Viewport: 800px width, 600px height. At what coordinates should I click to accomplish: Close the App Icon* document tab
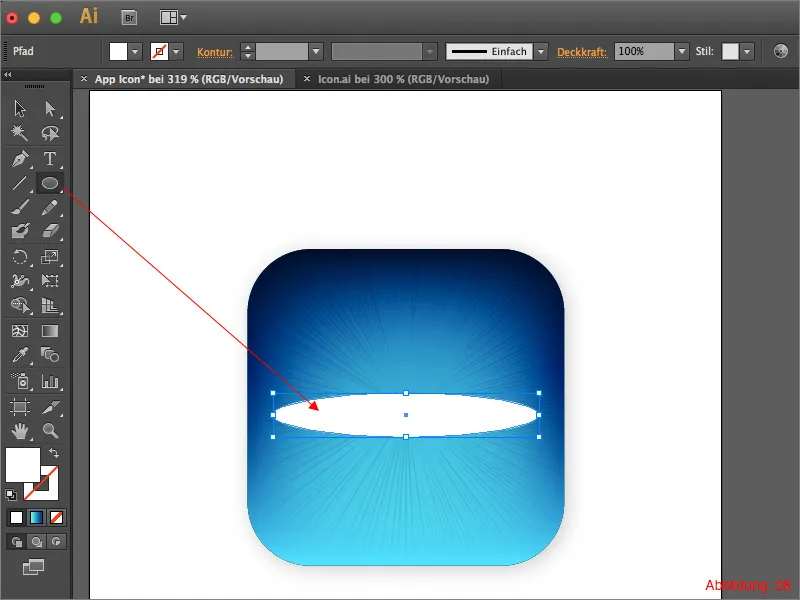pyautogui.click(x=84, y=79)
